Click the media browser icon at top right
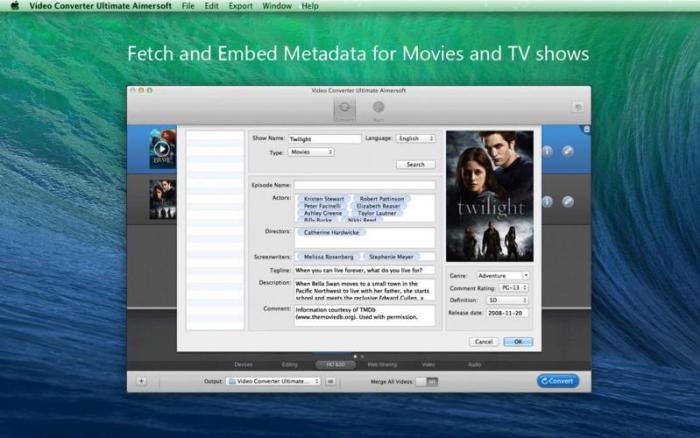700x438 pixels. click(x=578, y=106)
